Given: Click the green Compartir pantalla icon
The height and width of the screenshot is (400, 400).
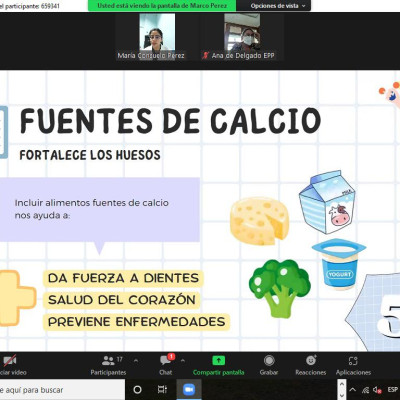Looking at the screenshot, I should [x=218, y=360].
